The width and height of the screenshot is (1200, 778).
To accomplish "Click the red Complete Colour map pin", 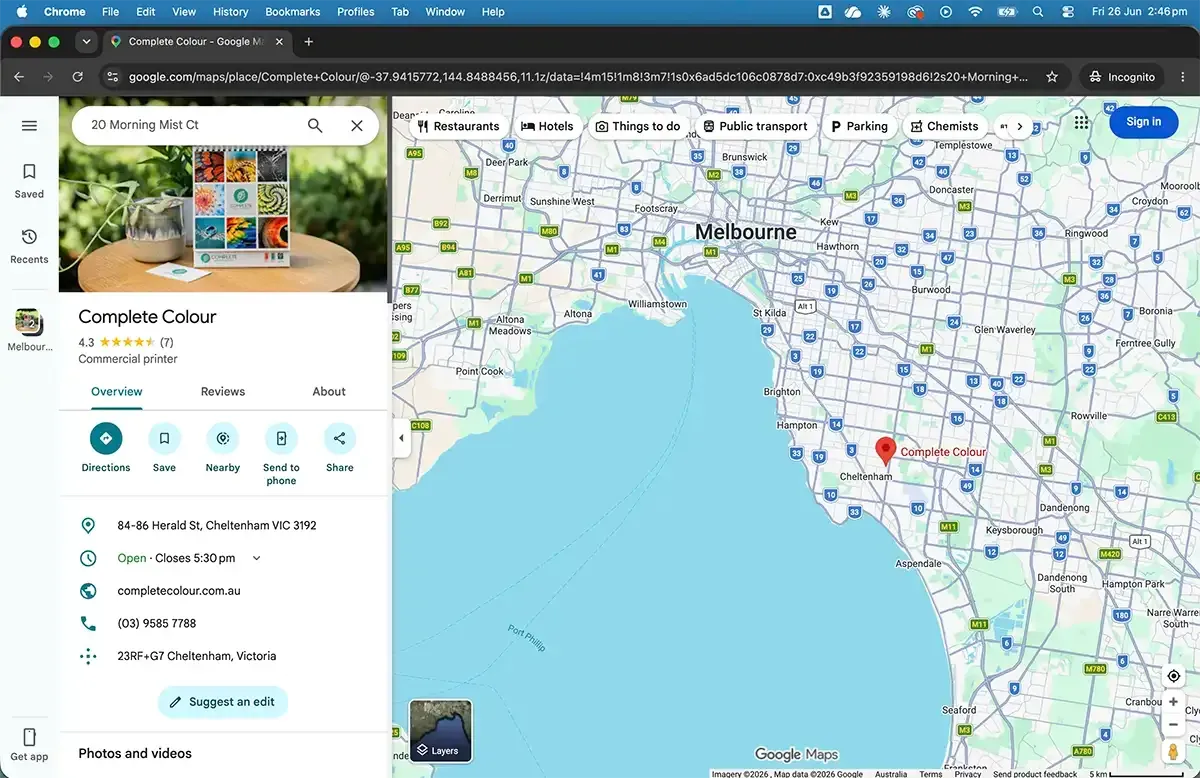I will pyautogui.click(x=885, y=451).
